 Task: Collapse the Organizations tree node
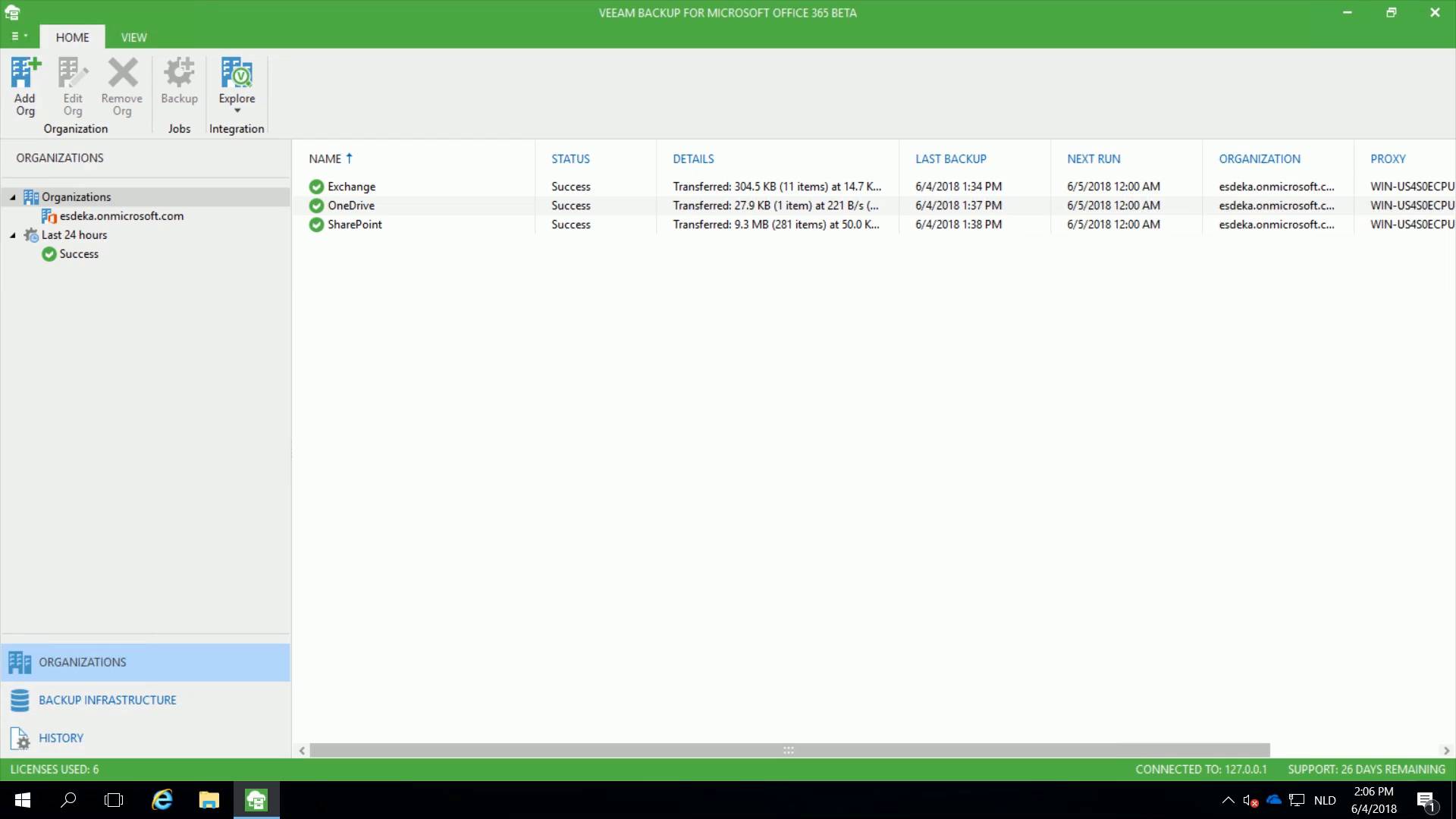13,197
